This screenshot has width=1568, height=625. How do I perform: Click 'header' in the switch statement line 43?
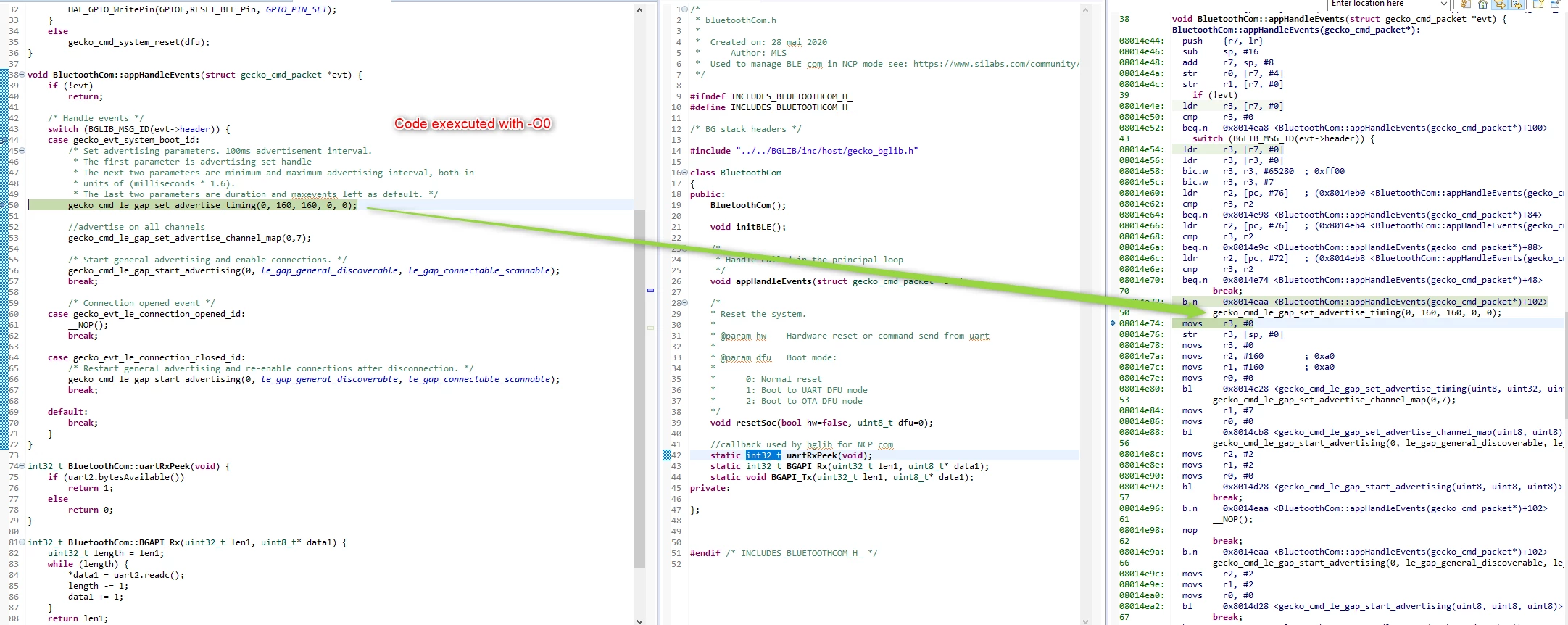click(x=194, y=129)
